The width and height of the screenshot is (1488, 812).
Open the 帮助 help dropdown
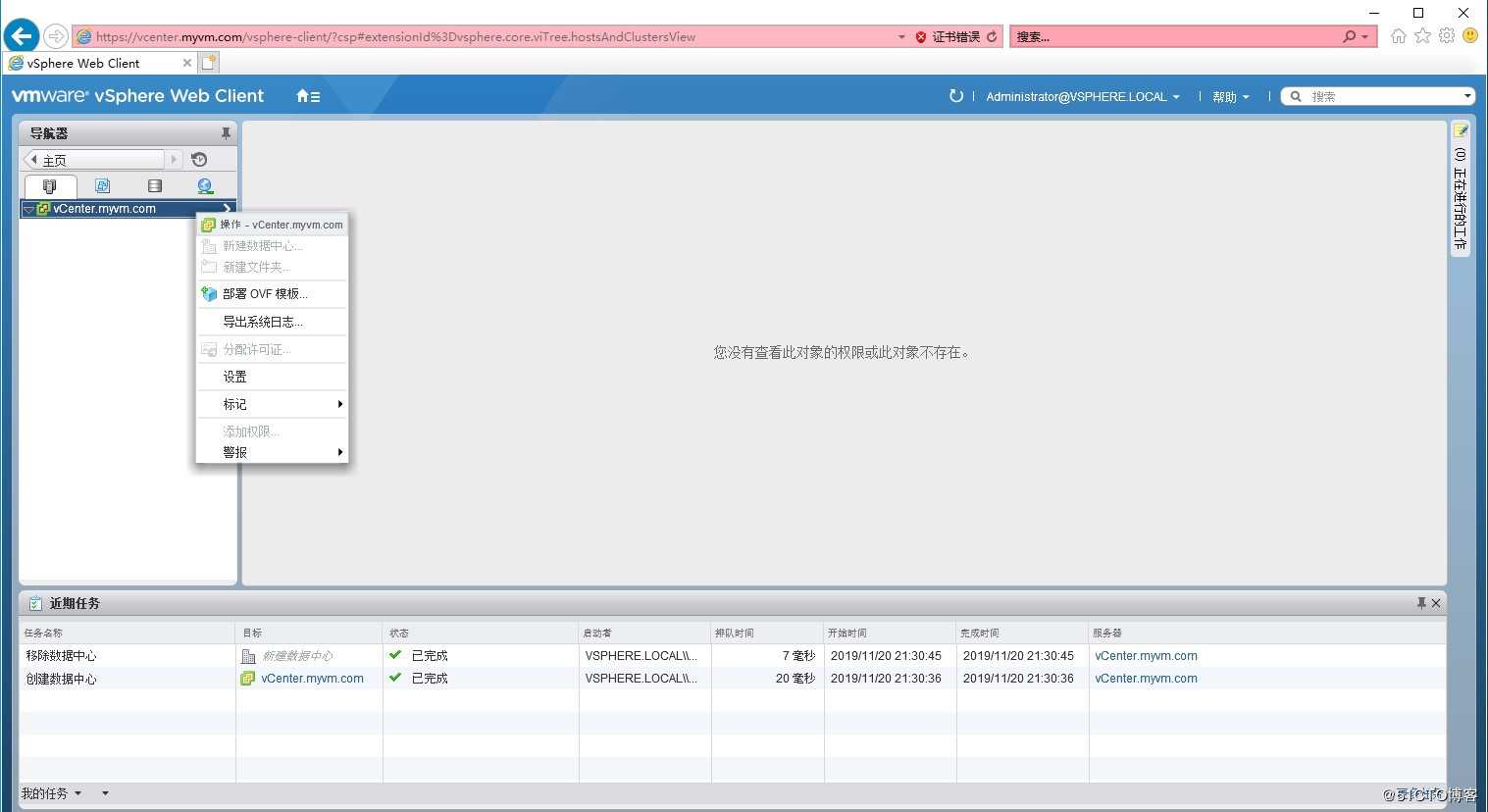click(1231, 97)
